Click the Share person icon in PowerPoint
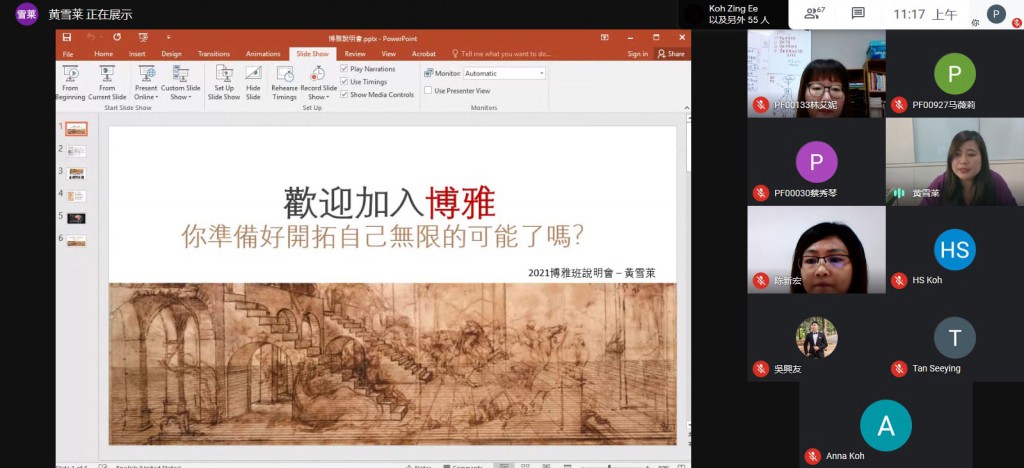The height and width of the screenshot is (468, 1024). (x=662, y=54)
